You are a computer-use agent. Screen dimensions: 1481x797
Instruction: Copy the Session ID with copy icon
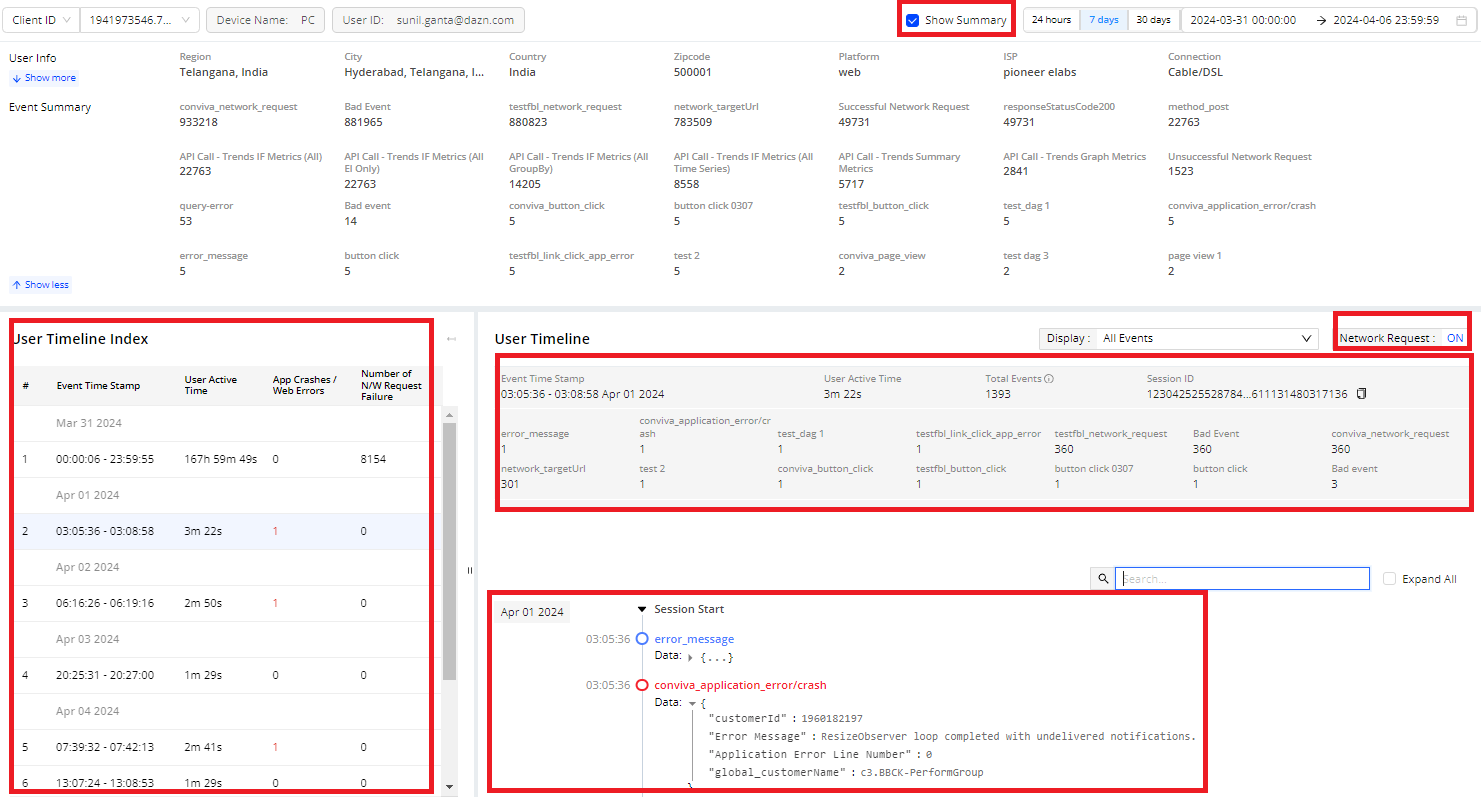click(x=1361, y=394)
